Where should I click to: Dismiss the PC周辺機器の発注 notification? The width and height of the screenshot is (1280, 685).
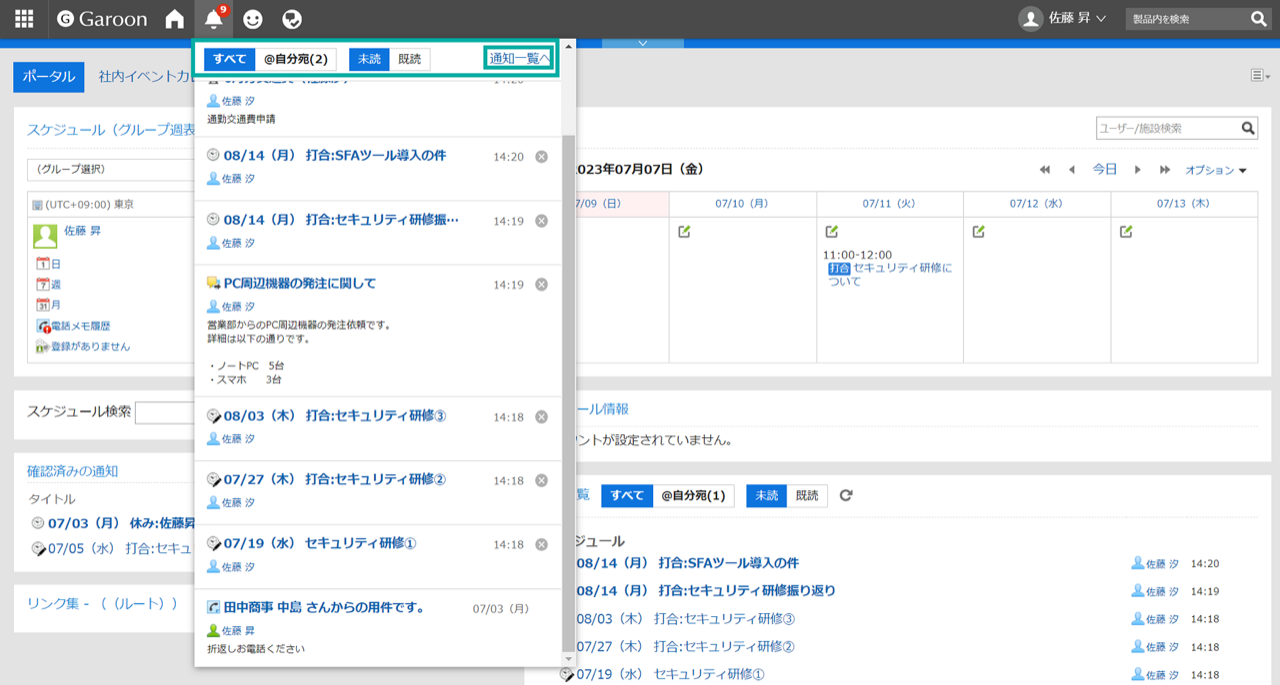click(541, 285)
